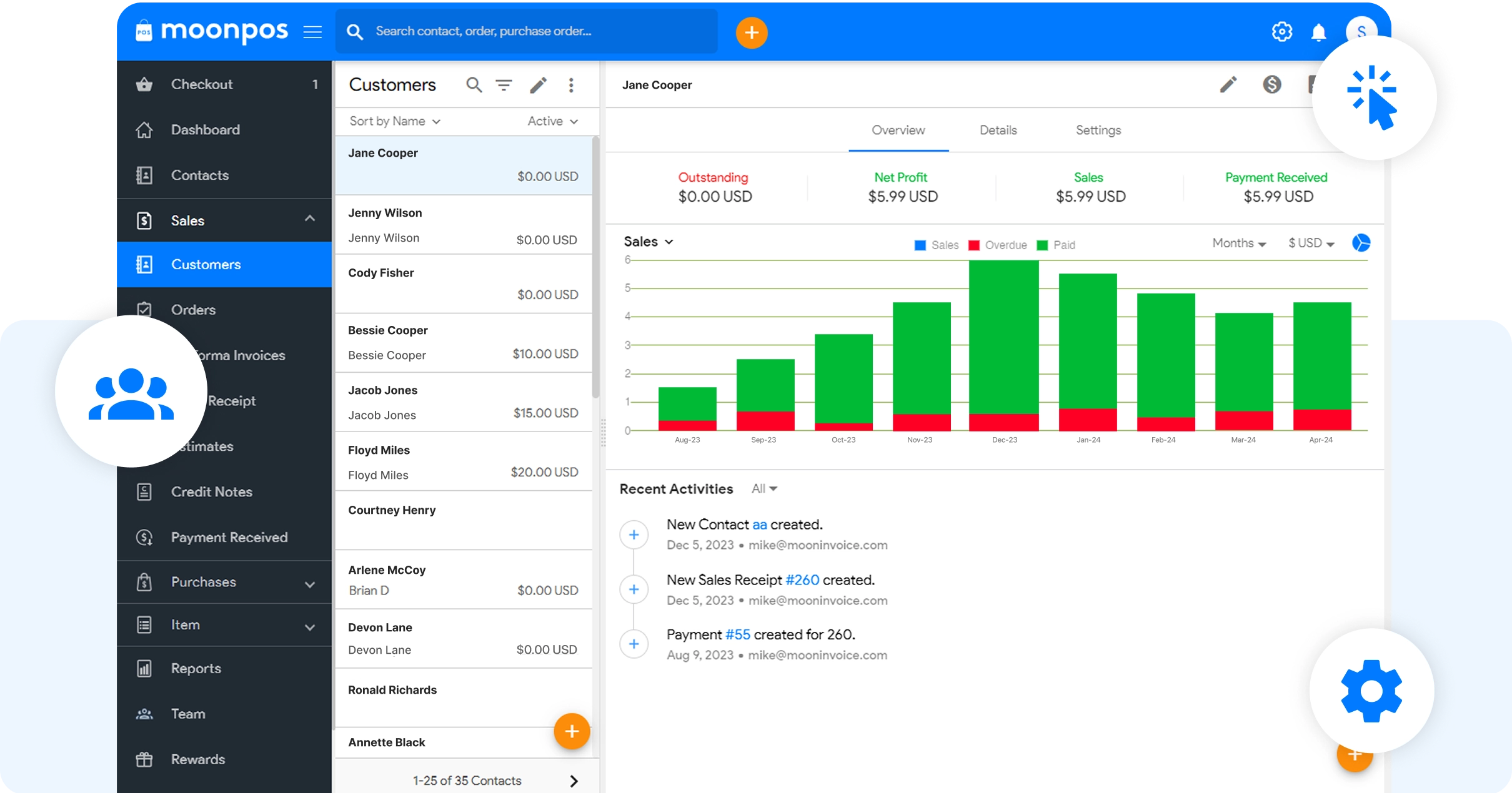The width and height of the screenshot is (1512, 793).
Task: Click the red Overdue legend swatch
Action: (x=973, y=245)
